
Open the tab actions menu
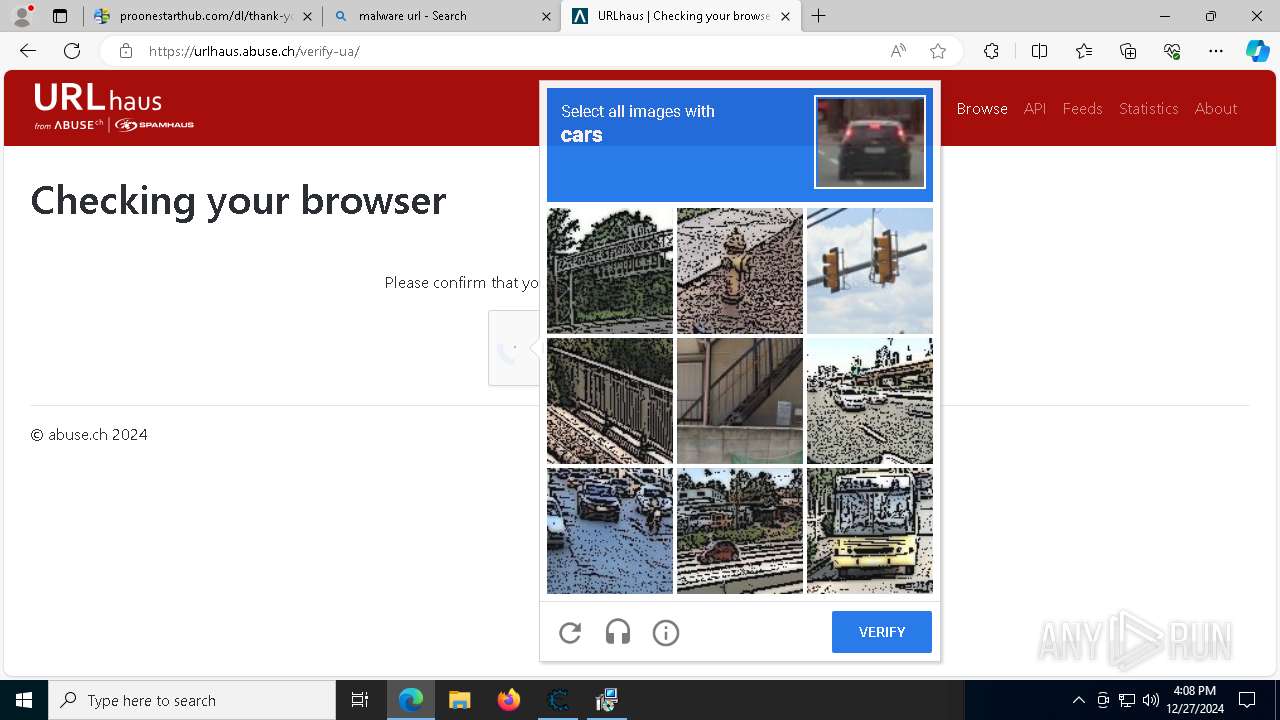click(60, 16)
